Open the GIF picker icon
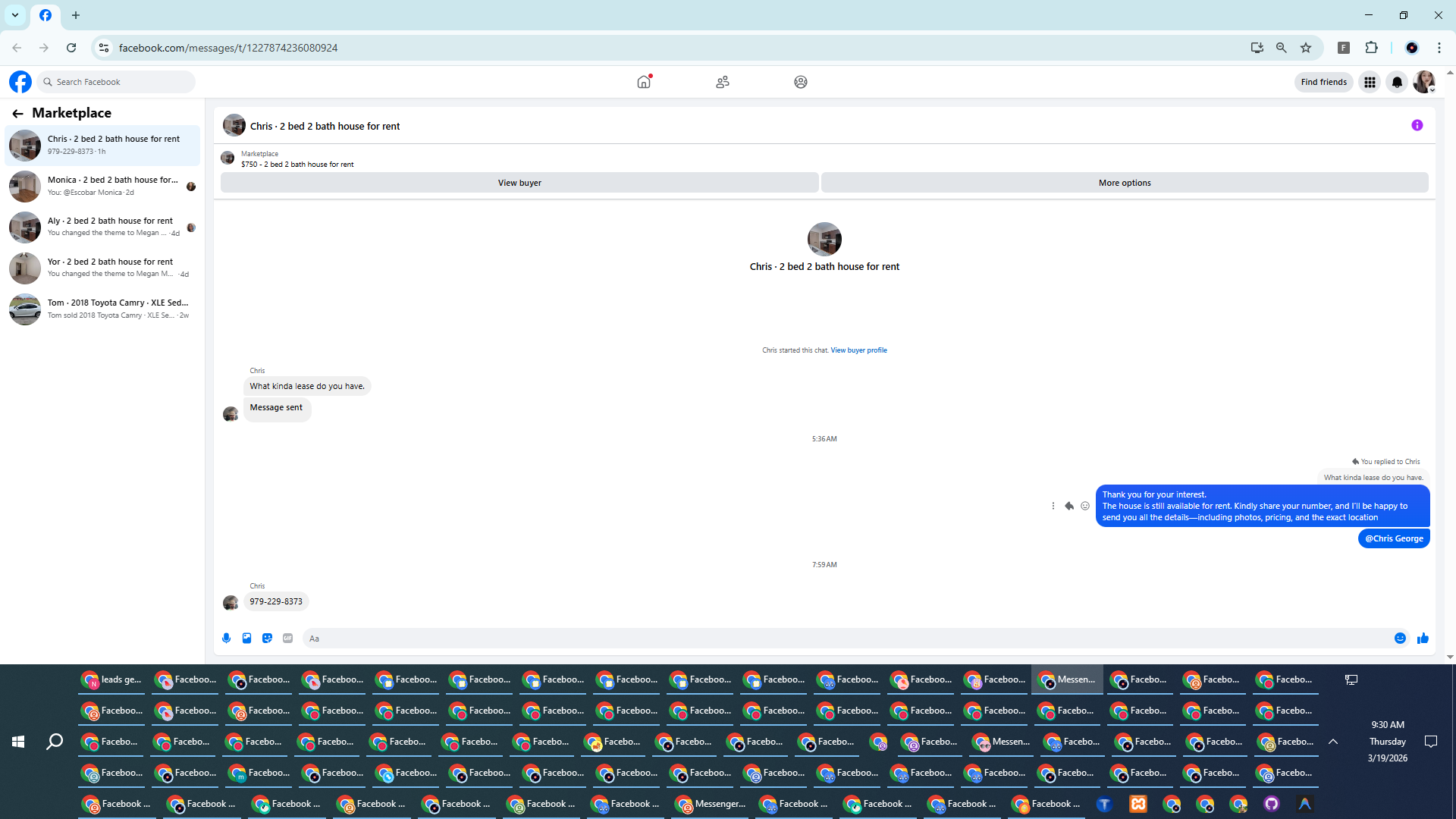This screenshot has height=819, width=1456. coord(287,639)
